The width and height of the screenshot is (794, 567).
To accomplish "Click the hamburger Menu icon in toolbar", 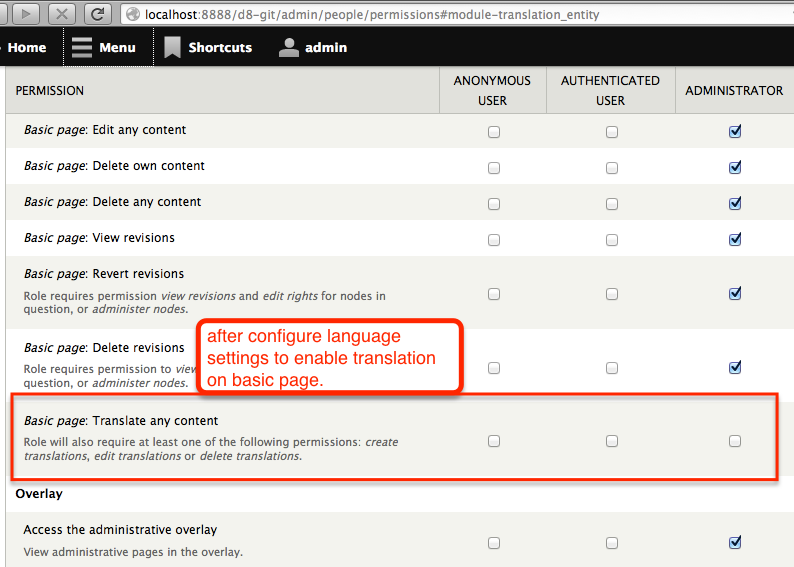I will 82,47.
